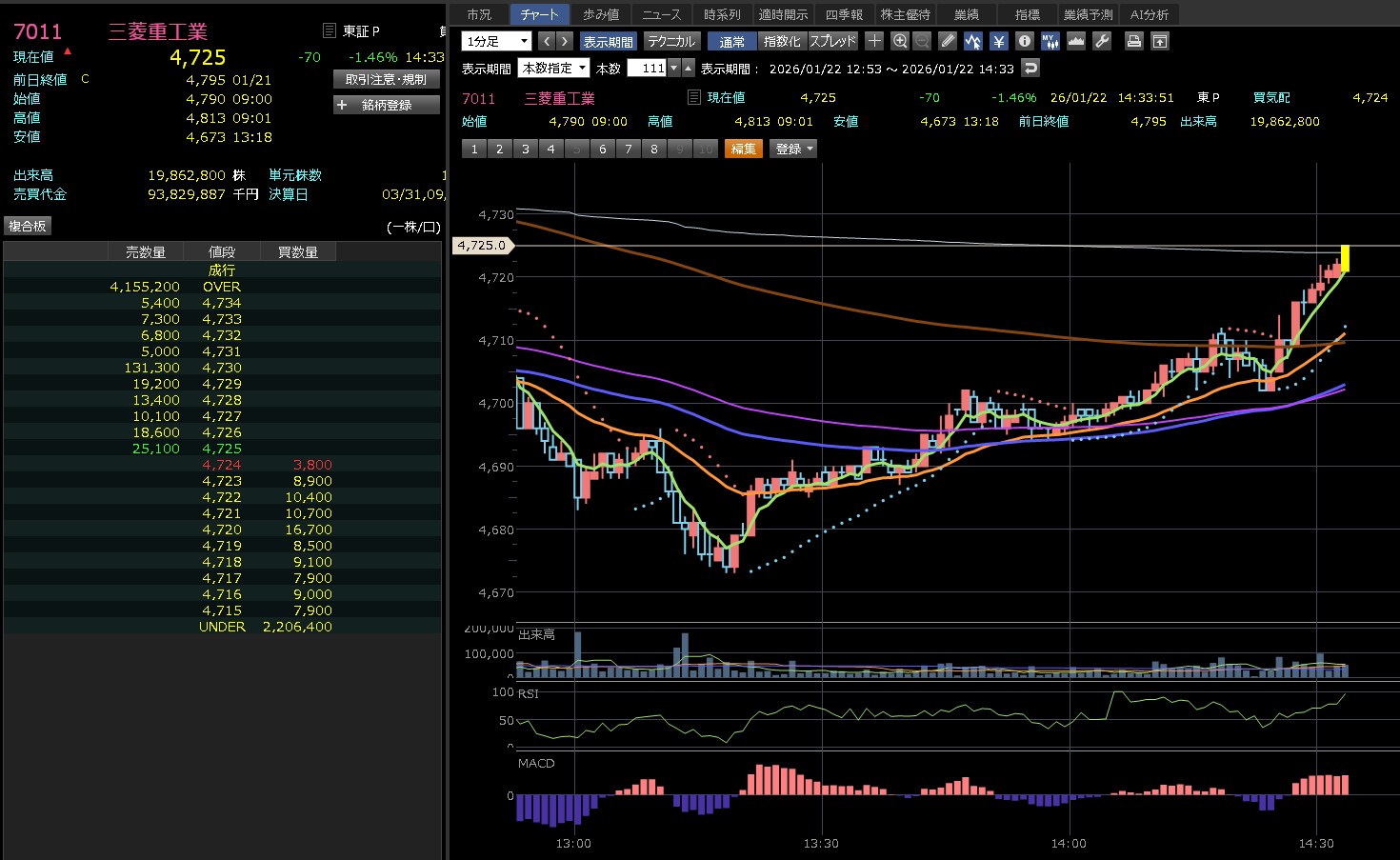Click the 銘柄登録 button
The width and height of the screenshot is (1400, 860).
pyautogui.click(x=387, y=105)
